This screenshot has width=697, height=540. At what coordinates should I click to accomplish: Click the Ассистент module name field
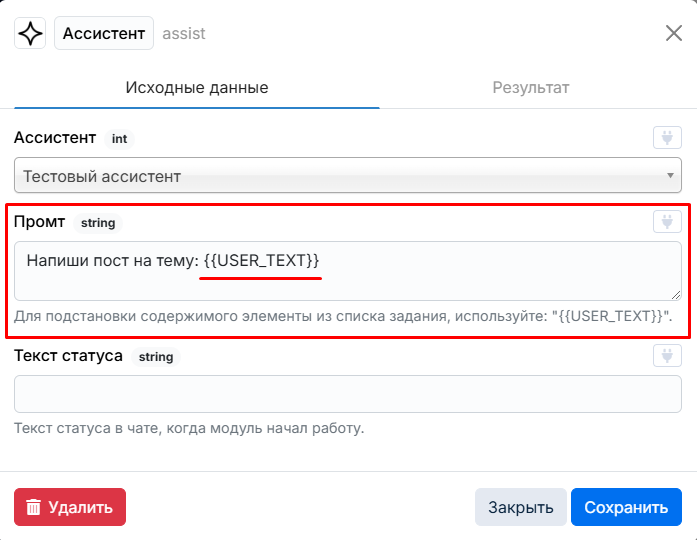(104, 33)
